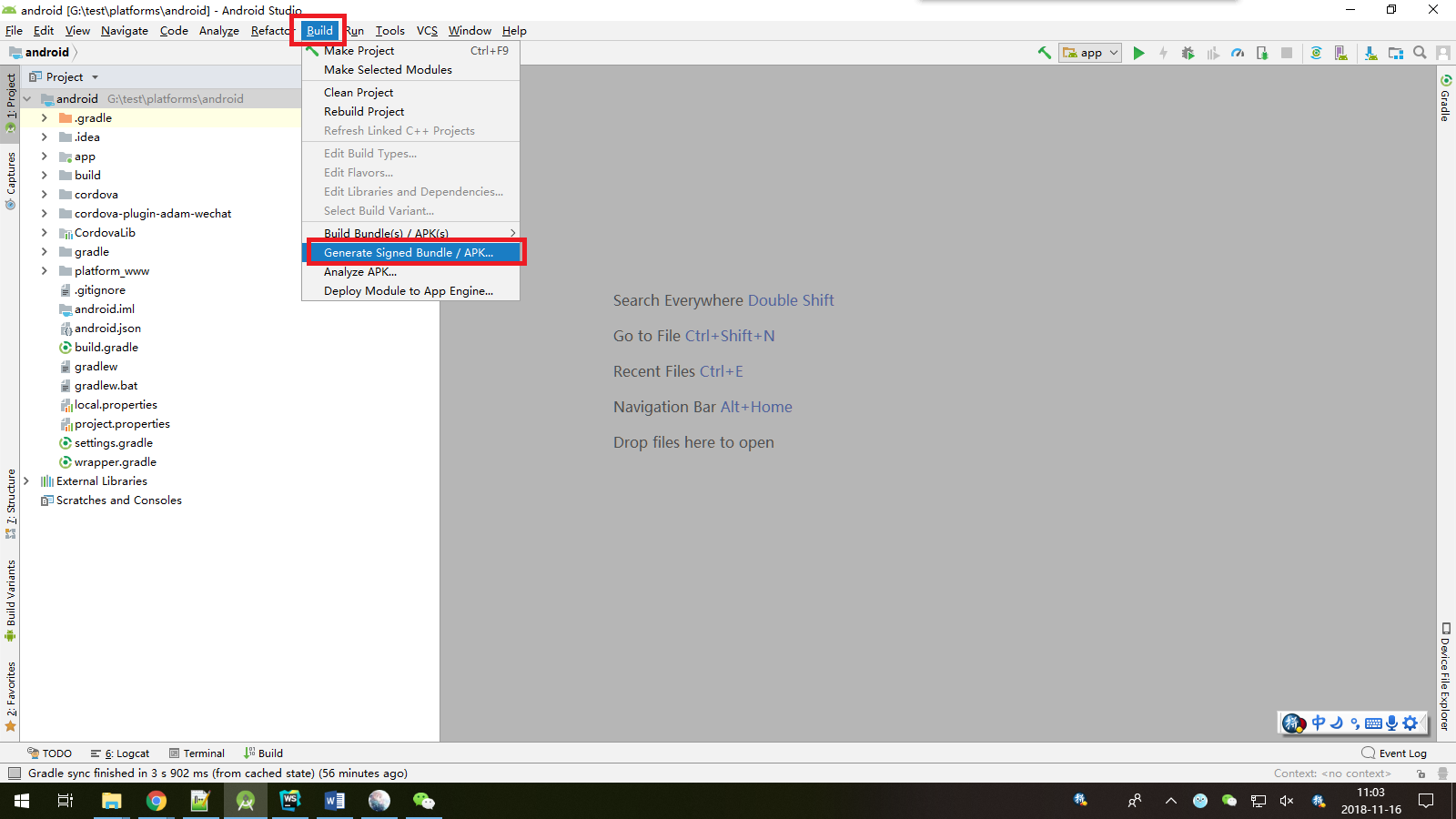Click the Debug app bug icon
This screenshot has height=819, width=1456.
(1188, 53)
